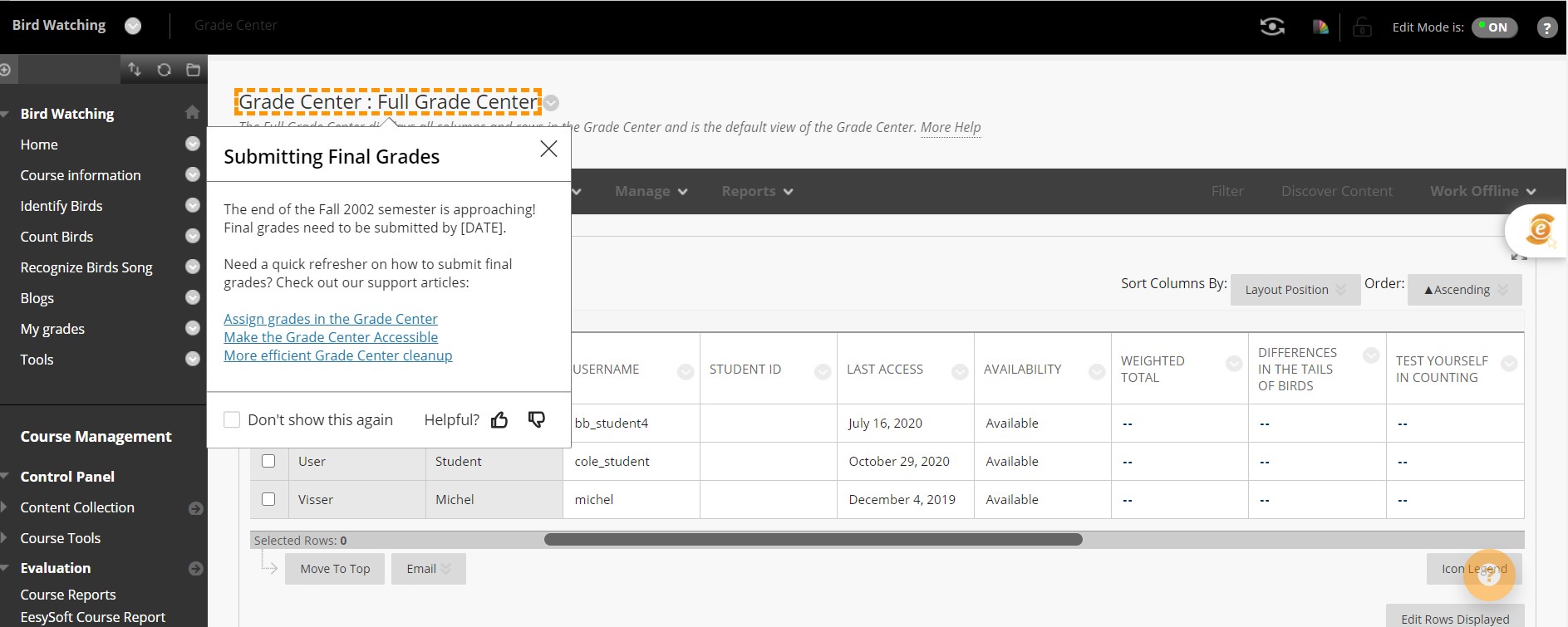Open Layout Position sort dropdown
1568x627 pixels.
tap(1295, 290)
